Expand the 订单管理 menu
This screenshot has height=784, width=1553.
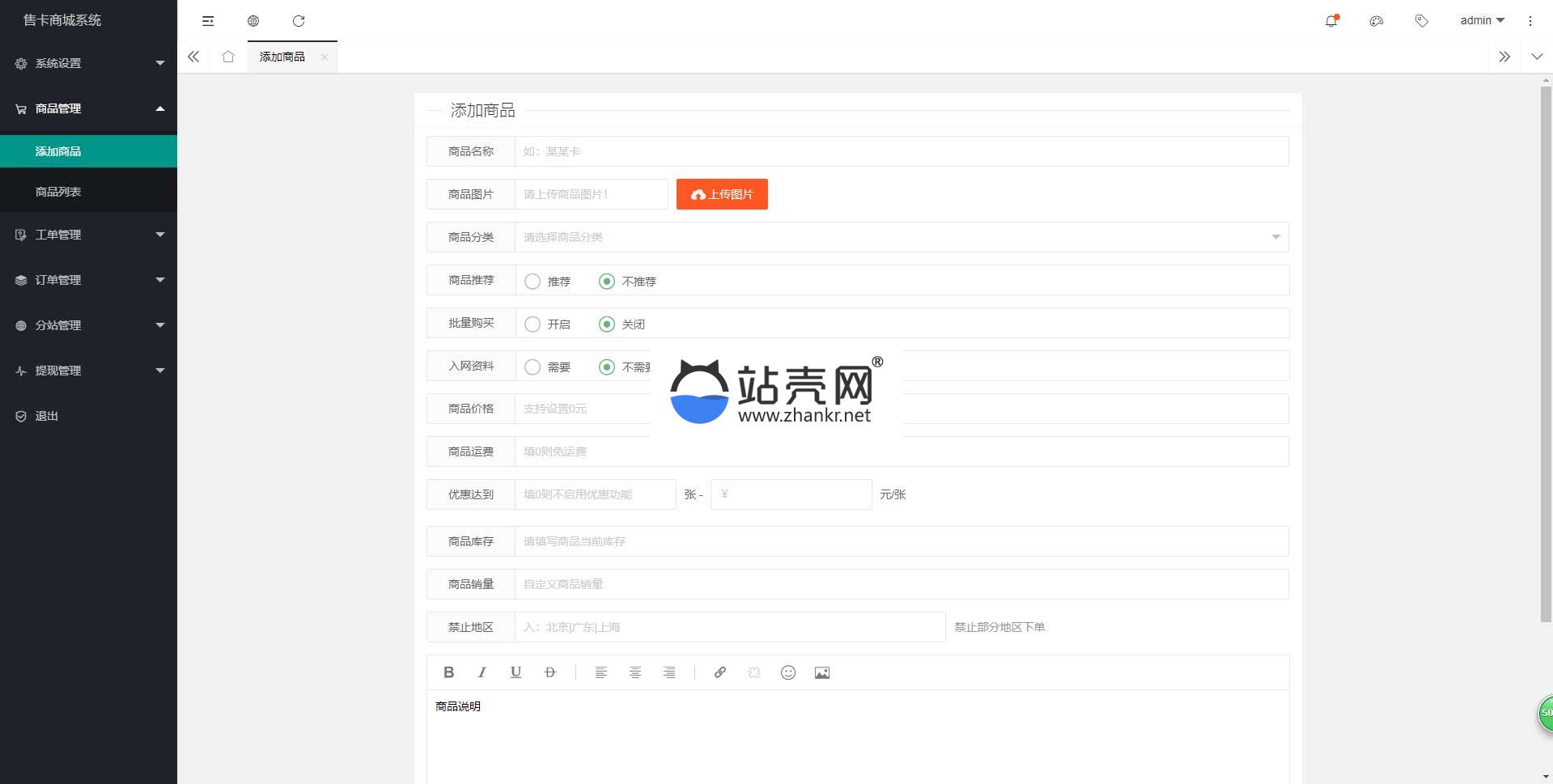coord(88,280)
